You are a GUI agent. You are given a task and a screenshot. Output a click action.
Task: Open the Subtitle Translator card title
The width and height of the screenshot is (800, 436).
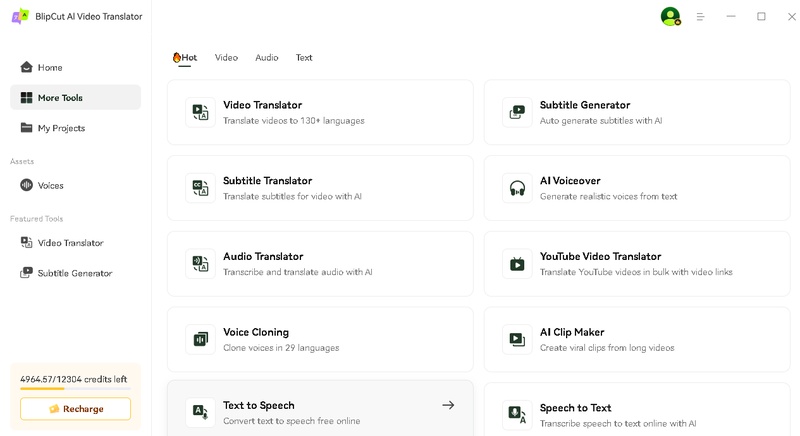coord(267,181)
